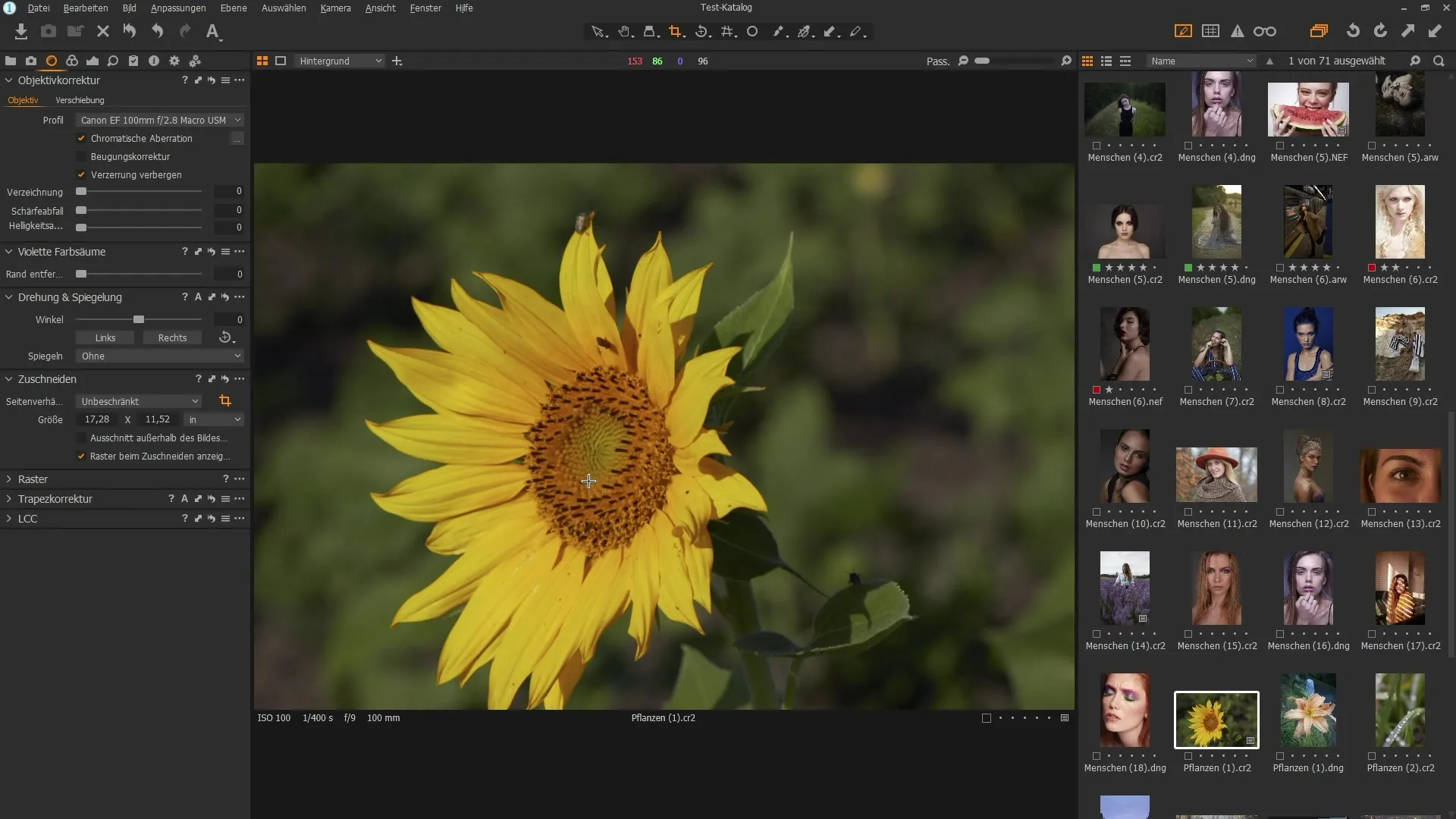Select the Erase mask pencil tool
Image resolution: width=1456 pixels, height=819 pixels.
click(x=857, y=31)
